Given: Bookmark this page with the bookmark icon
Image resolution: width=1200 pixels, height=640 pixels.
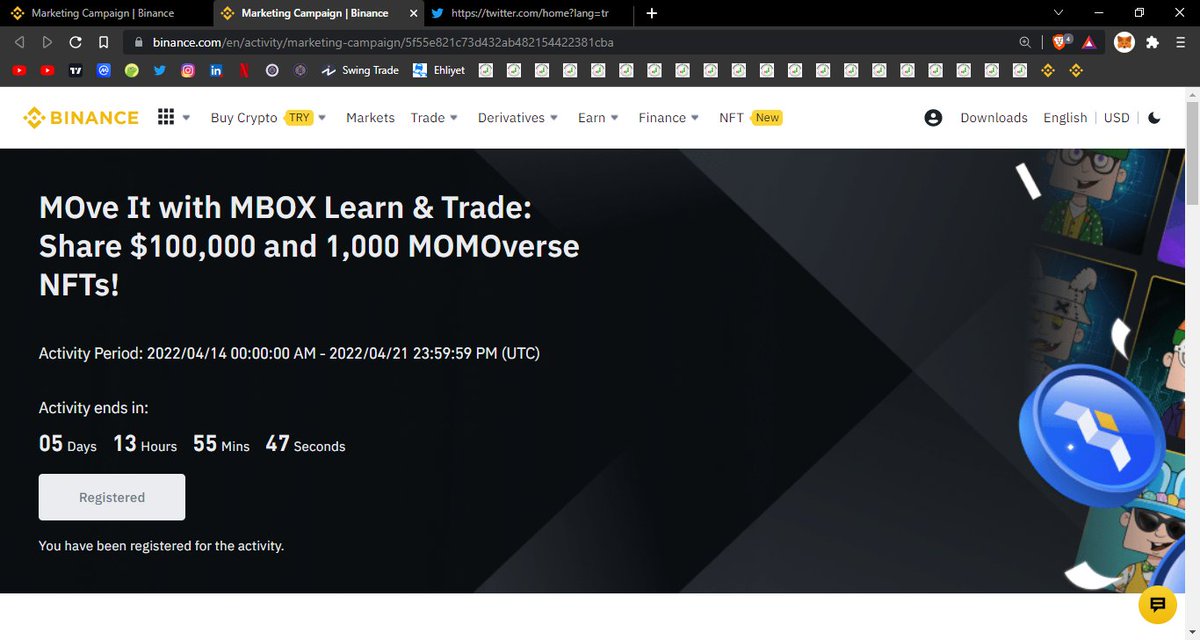Looking at the screenshot, I should pos(103,42).
